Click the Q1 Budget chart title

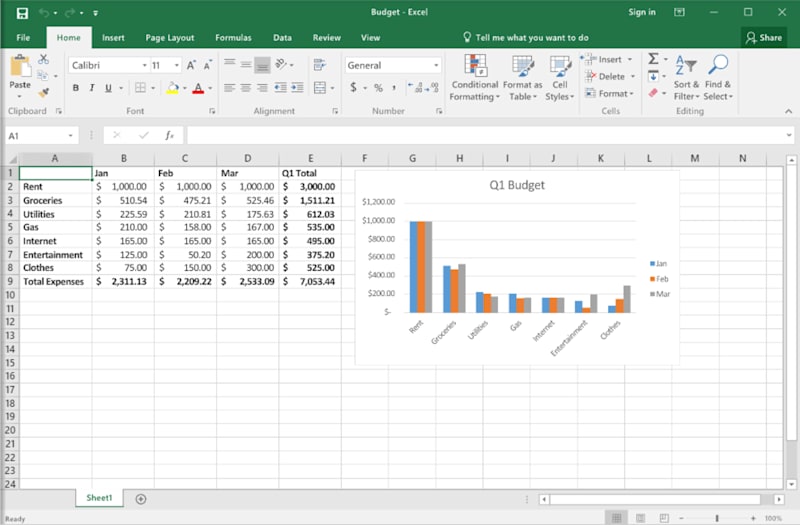tap(517, 185)
